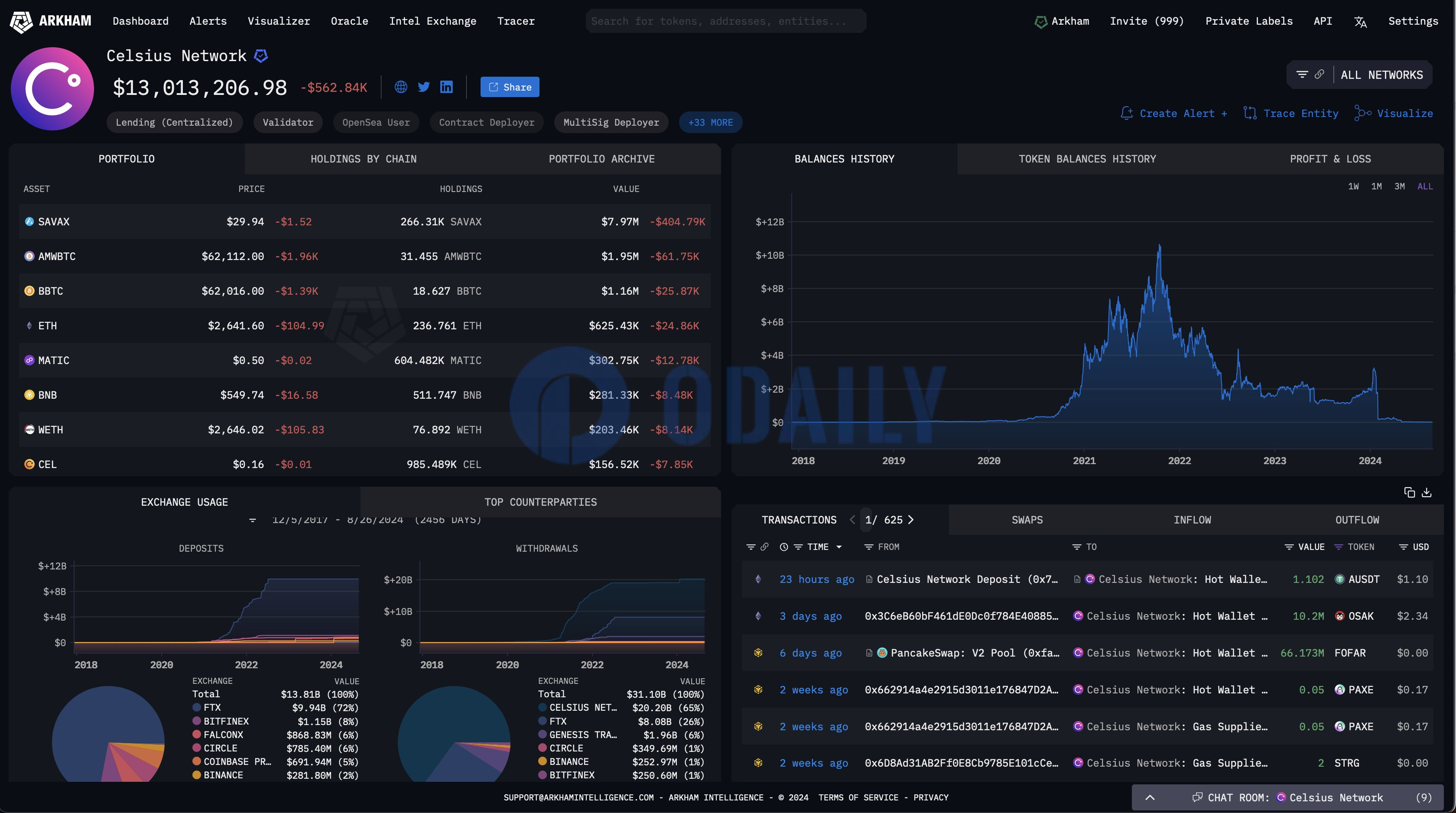Click the filter icon beside ALL NETWORKS
The height and width of the screenshot is (813, 1456).
(1302, 75)
